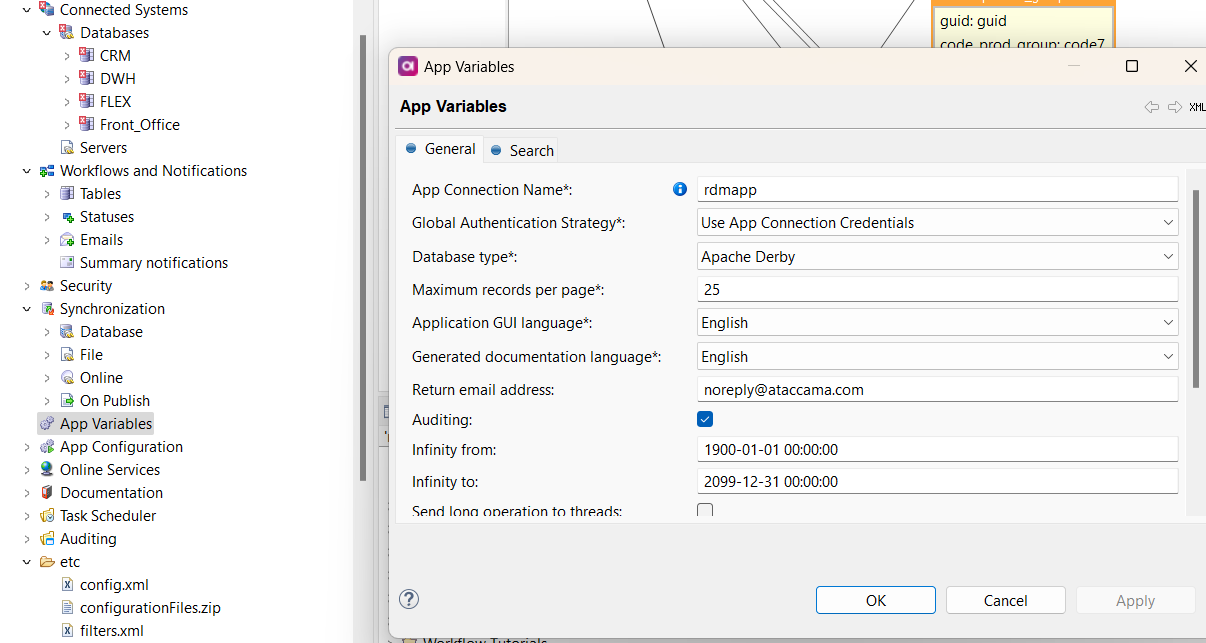This screenshot has width=1206, height=643.
Task: Click the Task Scheduler icon
Action: click(x=47, y=516)
